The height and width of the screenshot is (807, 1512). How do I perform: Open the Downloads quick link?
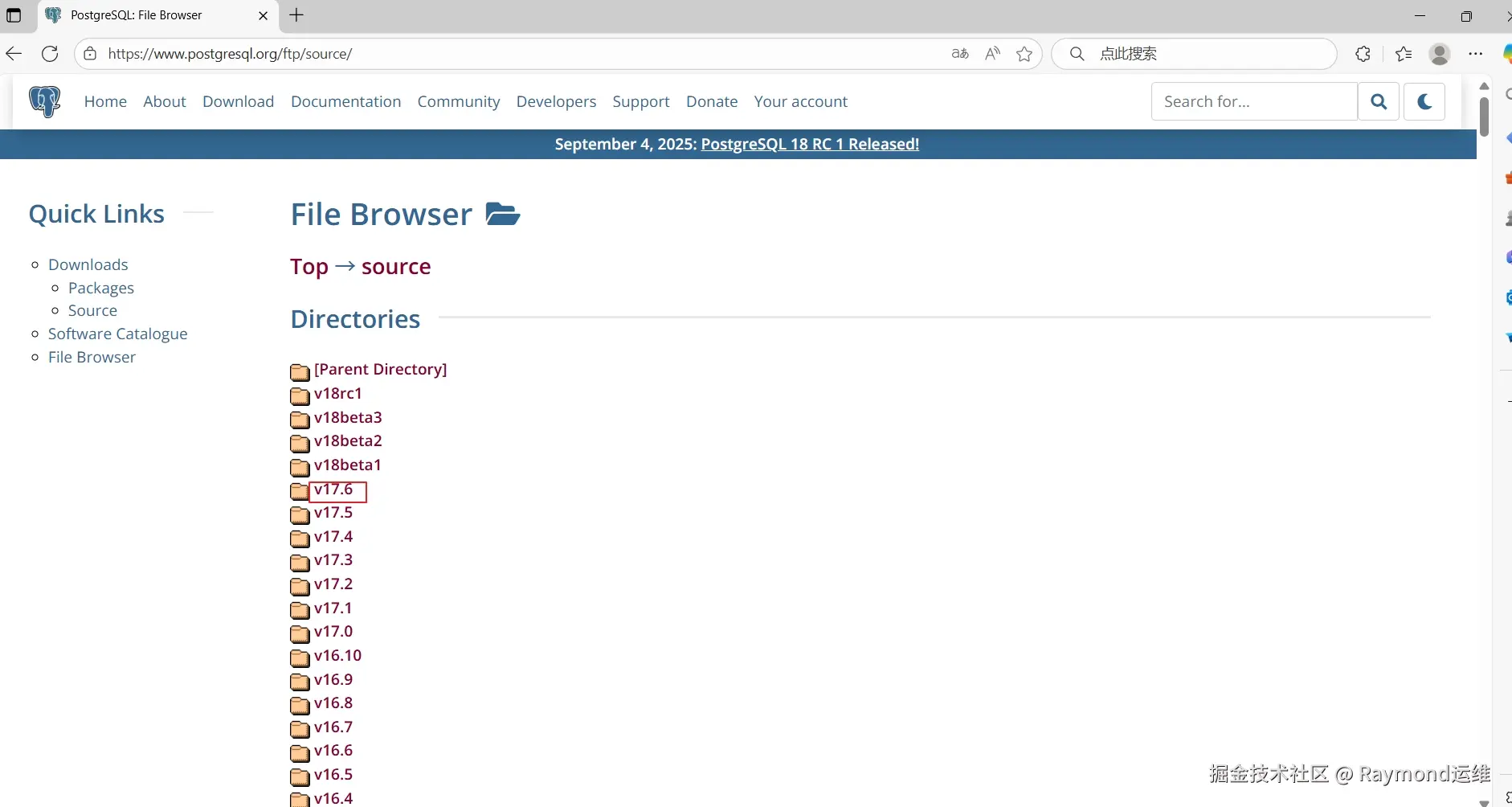point(88,264)
